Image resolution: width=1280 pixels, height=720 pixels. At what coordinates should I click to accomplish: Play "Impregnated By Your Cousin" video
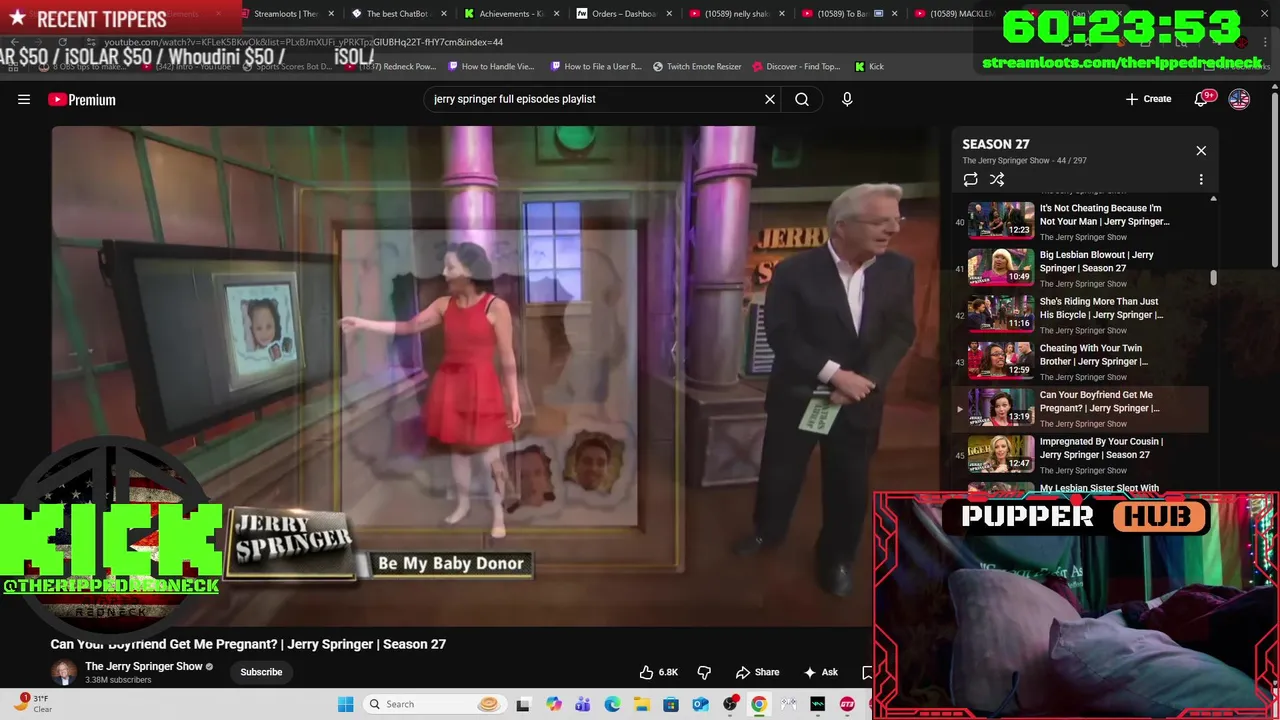tap(1080, 454)
